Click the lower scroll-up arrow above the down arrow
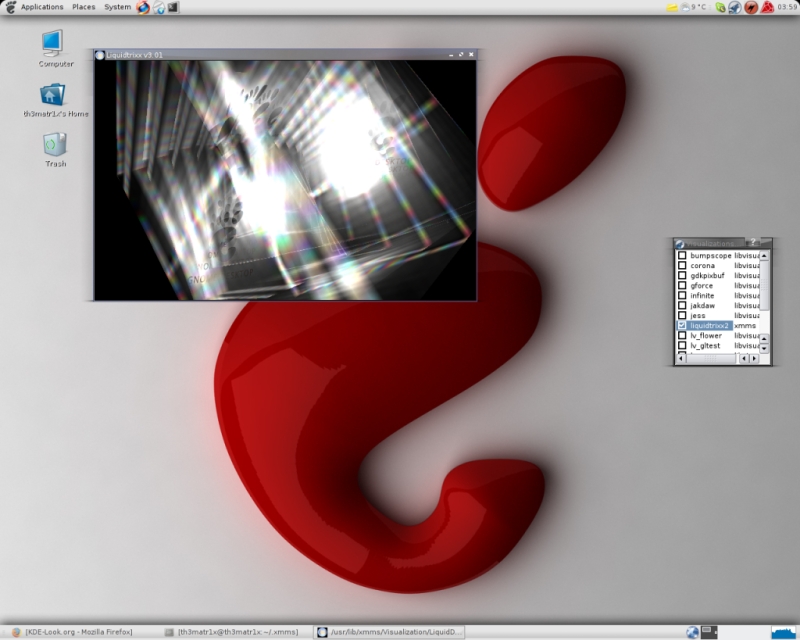This screenshot has width=800, height=640. 764,339
